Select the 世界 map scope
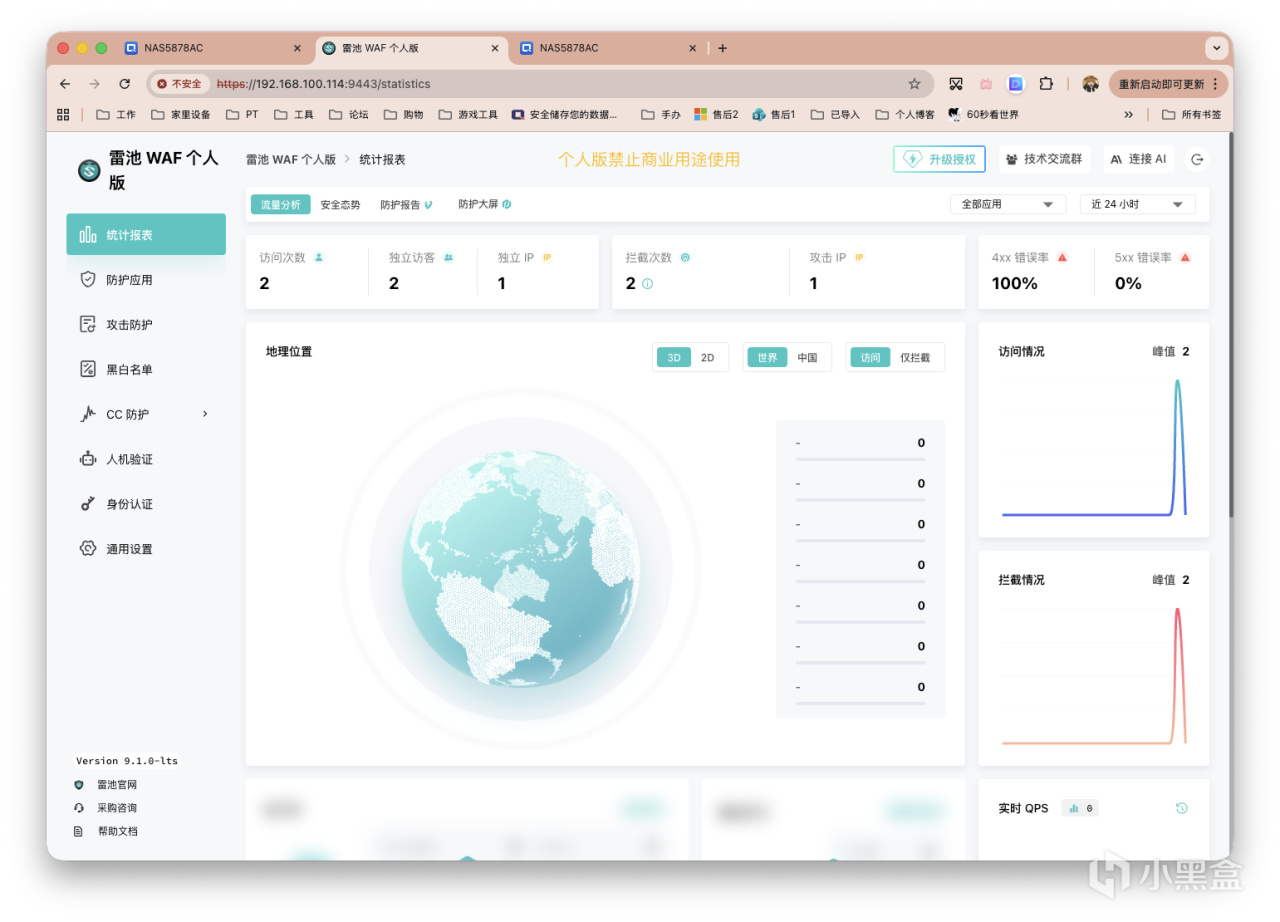 767,357
